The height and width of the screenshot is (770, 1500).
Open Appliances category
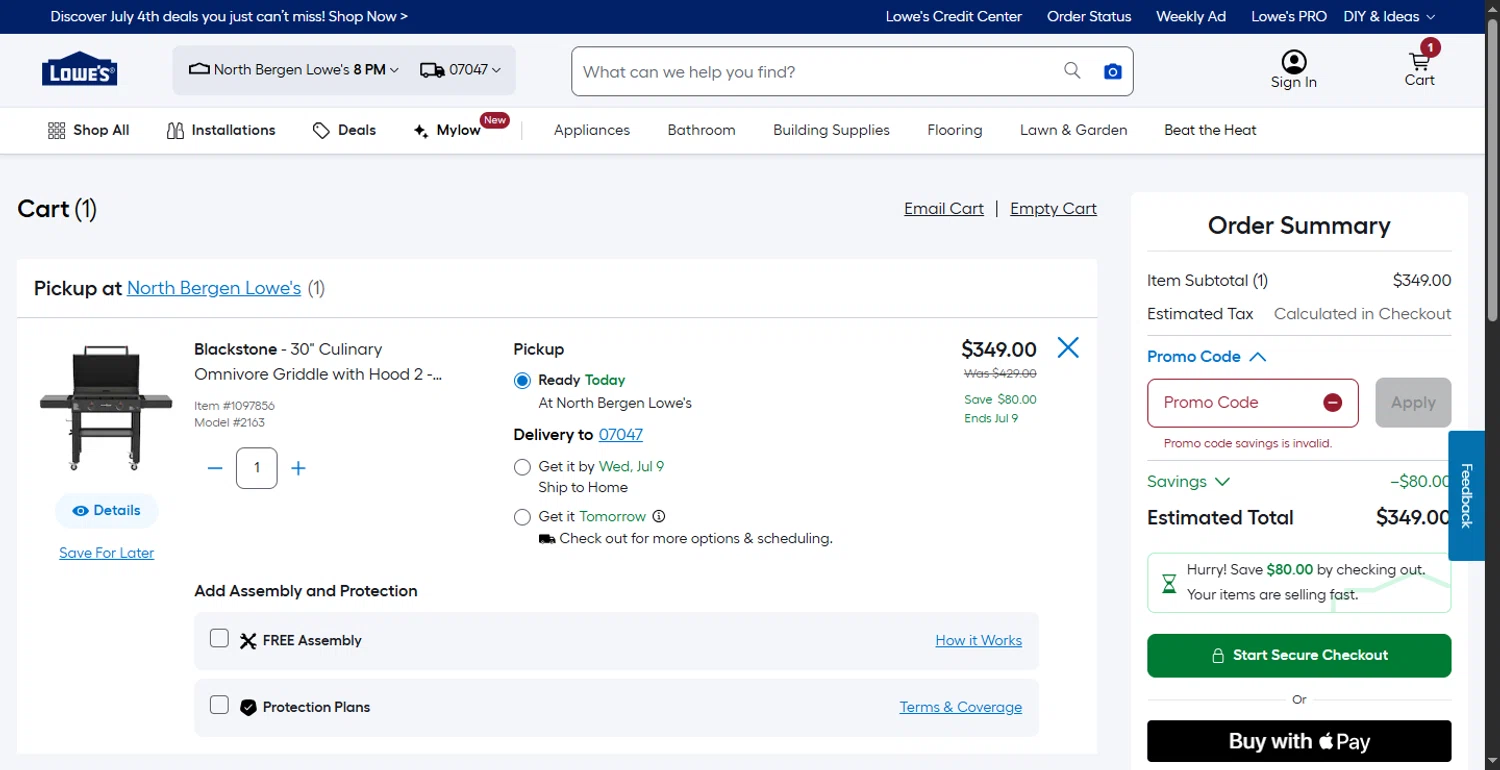click(592, 130)
